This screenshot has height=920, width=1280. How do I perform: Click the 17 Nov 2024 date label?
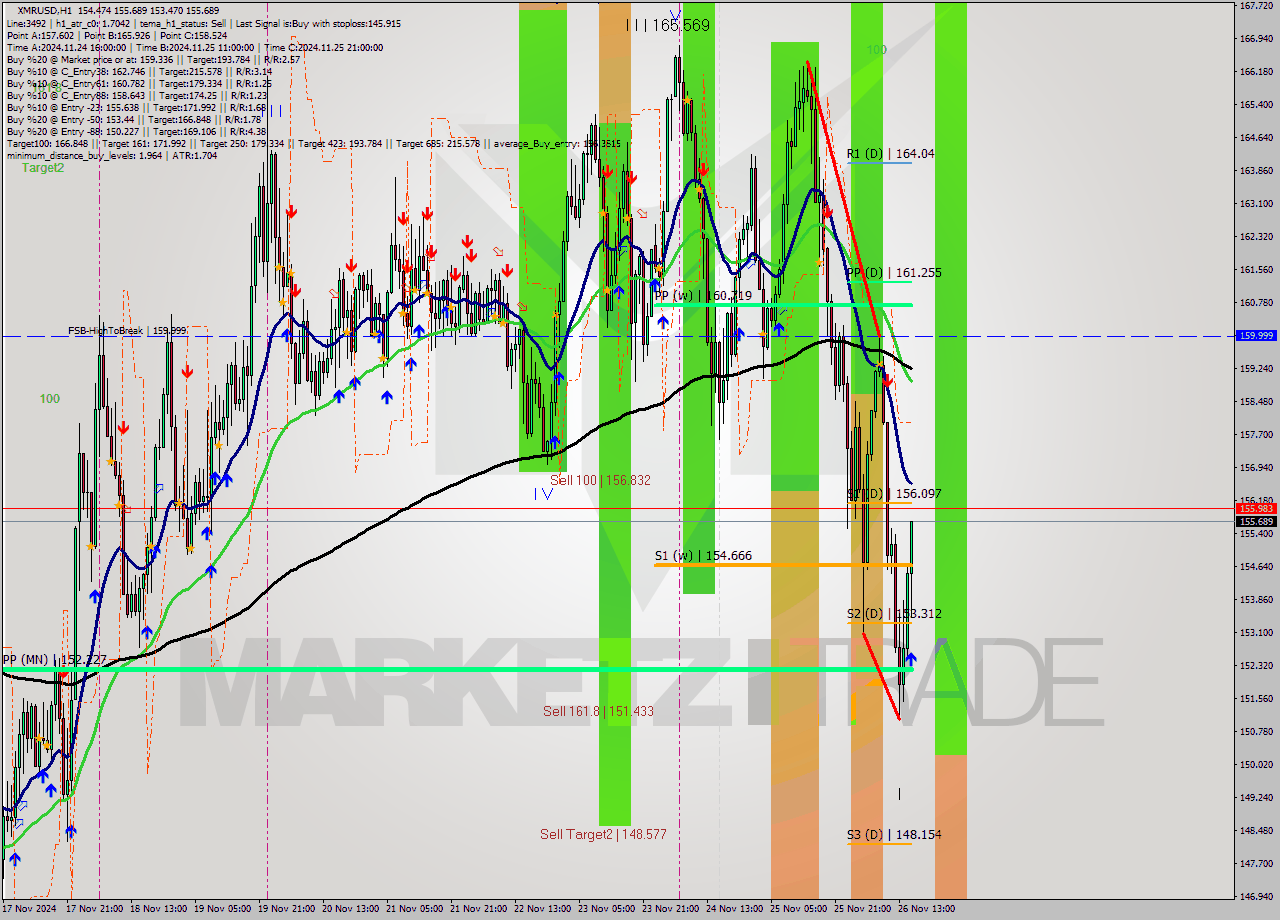(29, 909)
